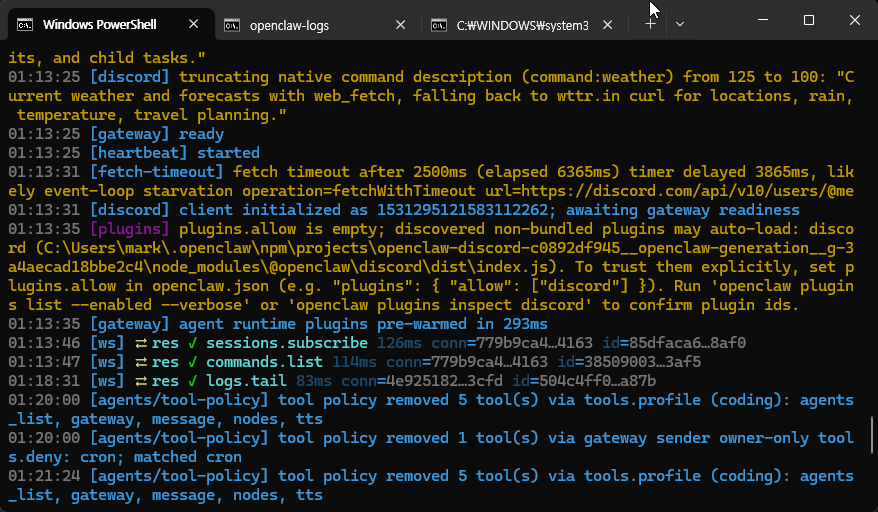Close the openclaw-logs tab

pyautogui.click(x=401, y=25)
